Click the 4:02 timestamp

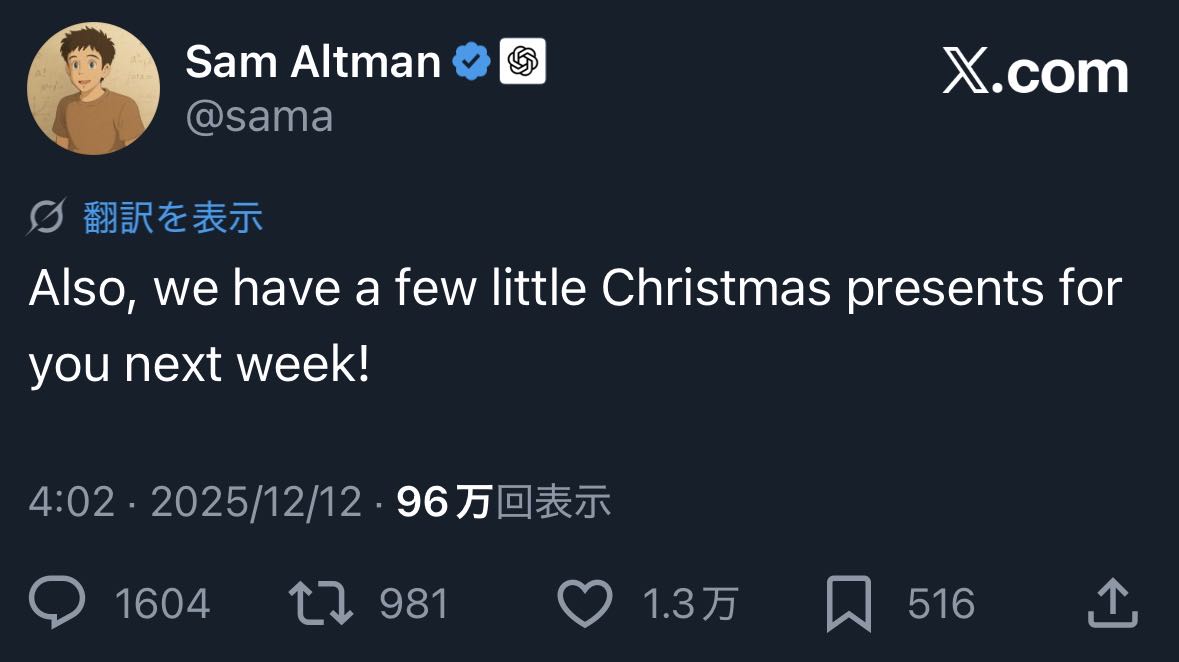[x=72, y=502]
